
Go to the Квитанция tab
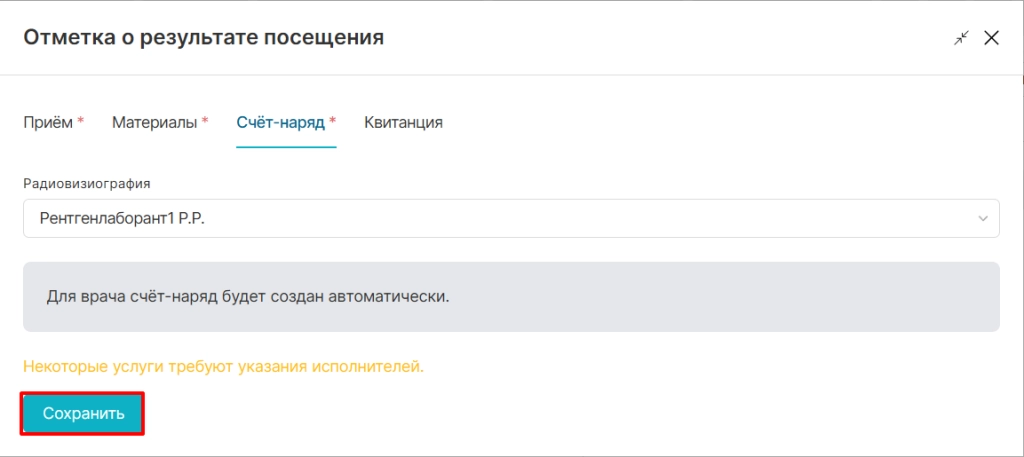pyautogui.click(x=404, y=123)
